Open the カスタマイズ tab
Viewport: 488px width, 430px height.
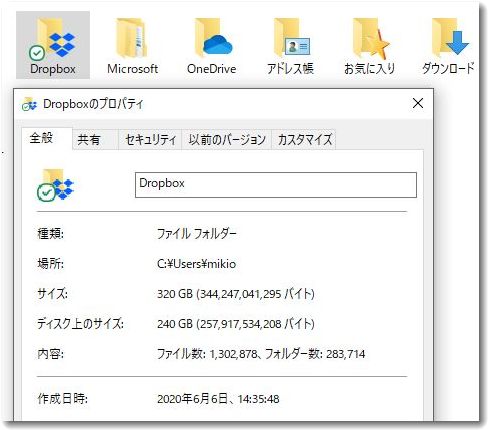305,139
